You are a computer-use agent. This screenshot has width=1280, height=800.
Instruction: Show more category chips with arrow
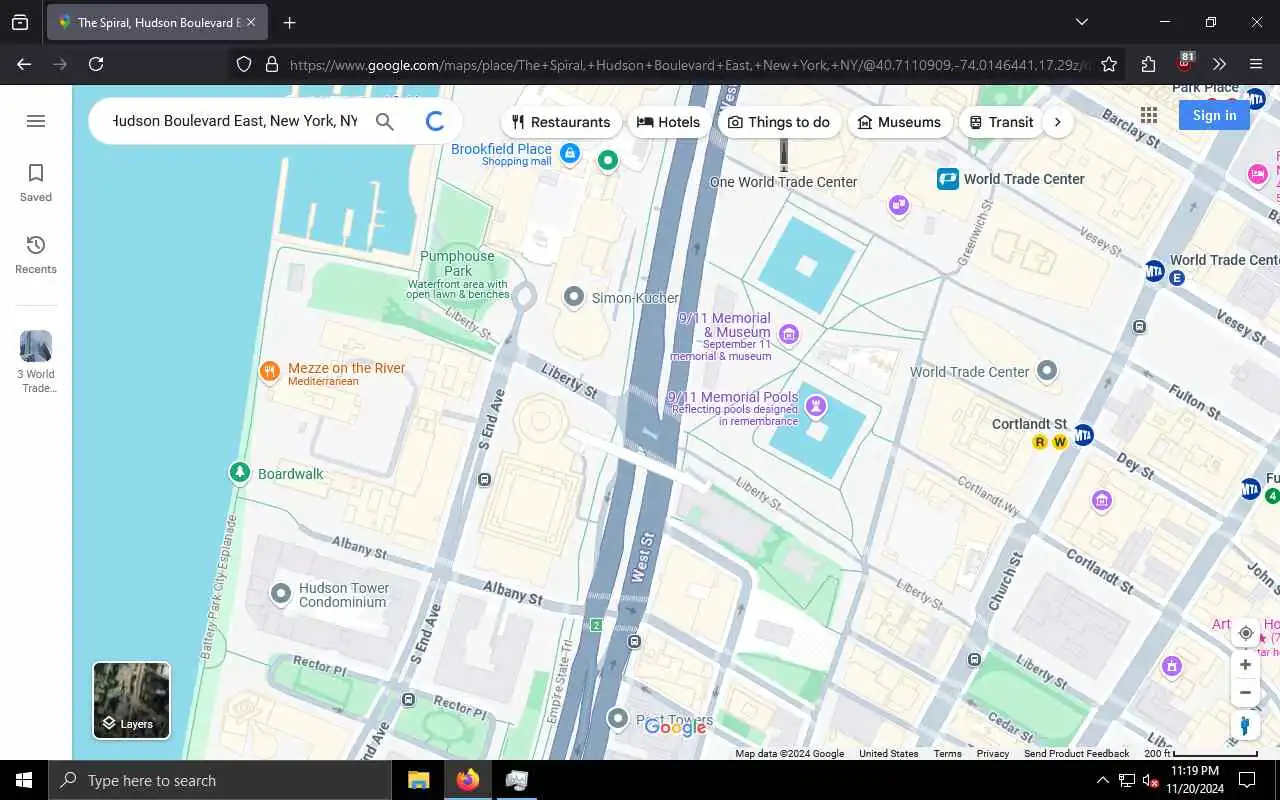(x=1058, y=122)
